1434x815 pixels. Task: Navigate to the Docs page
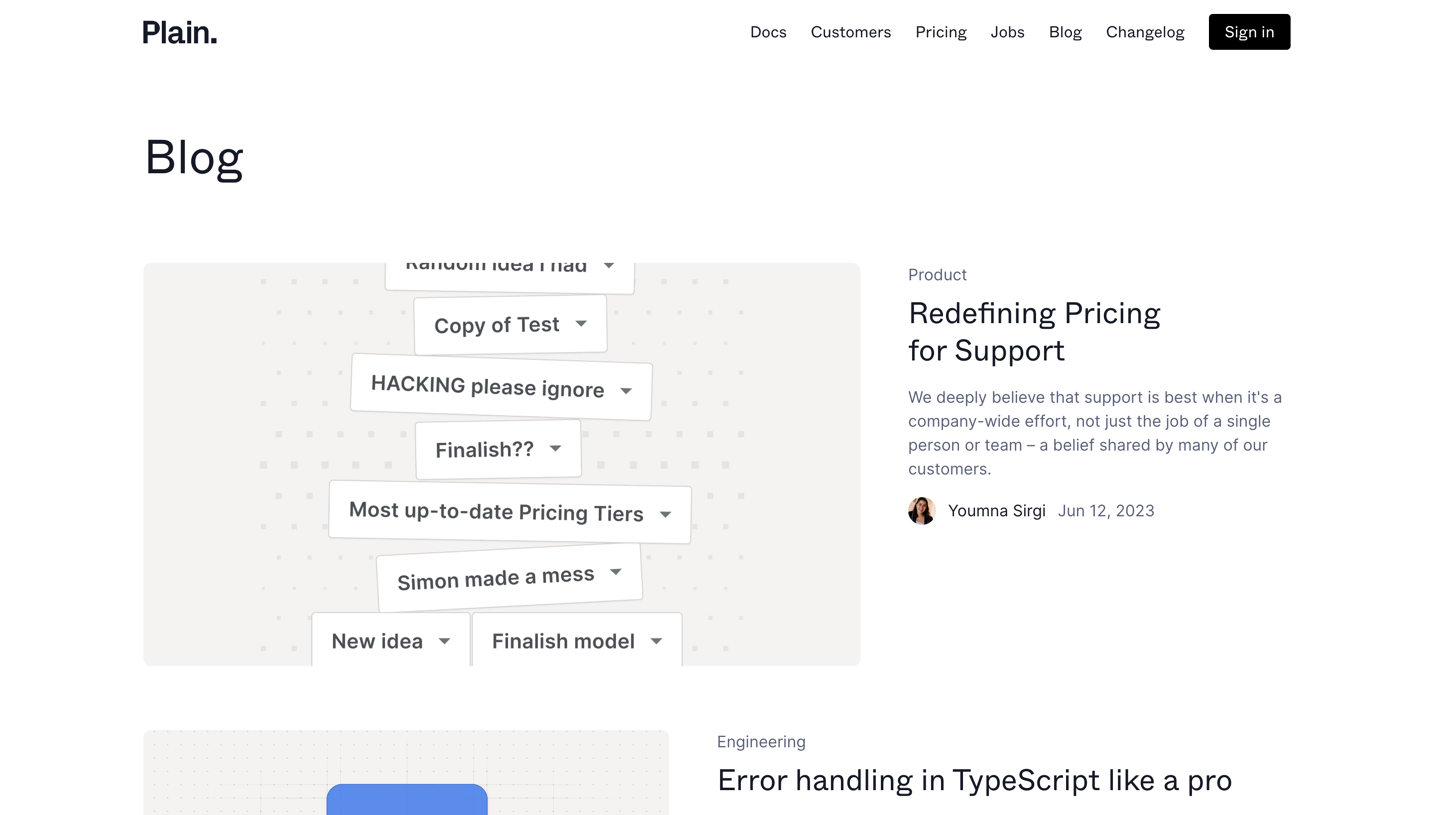point(768,31)
